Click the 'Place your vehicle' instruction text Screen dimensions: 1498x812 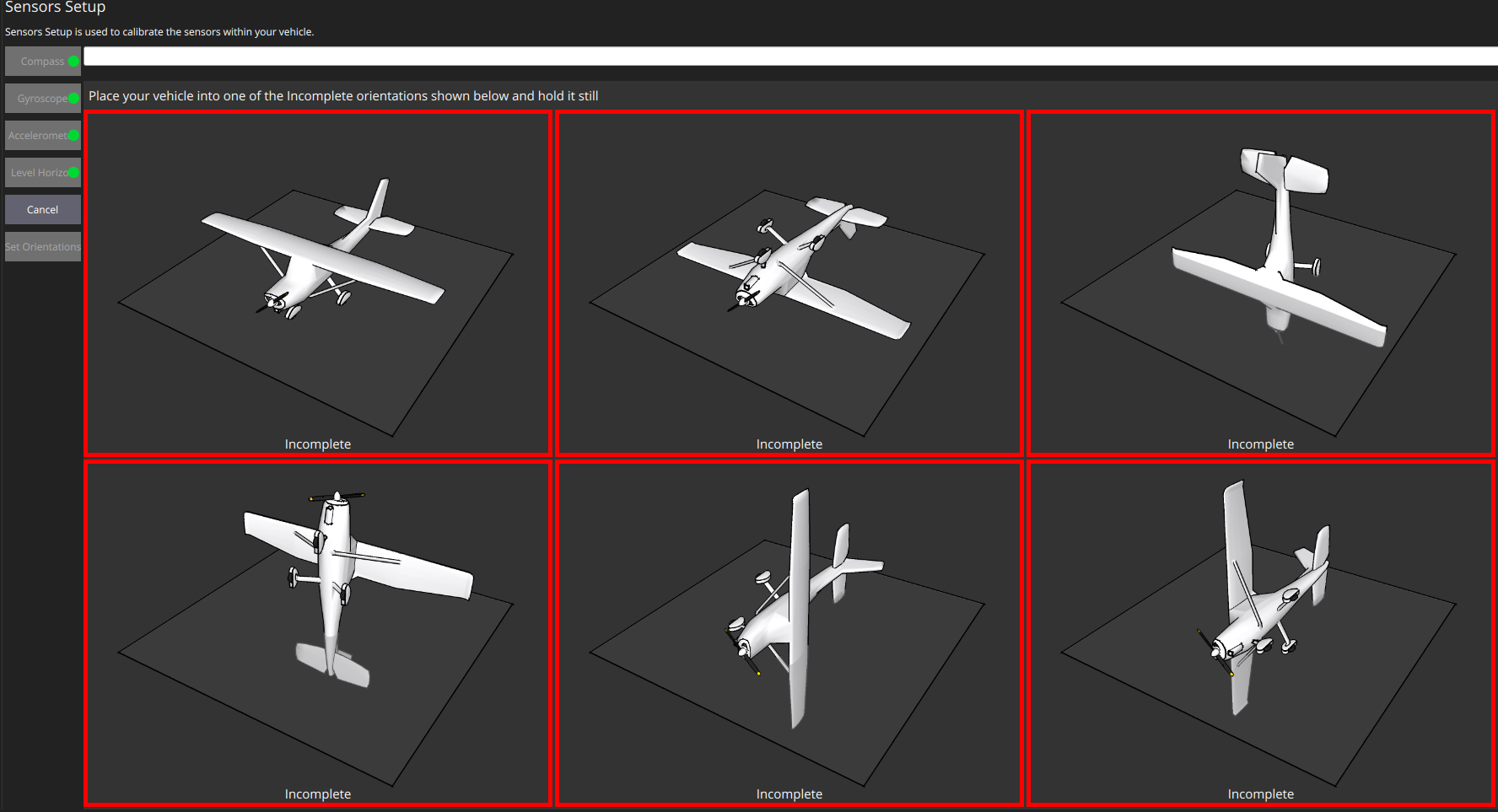tap(343, 96)
